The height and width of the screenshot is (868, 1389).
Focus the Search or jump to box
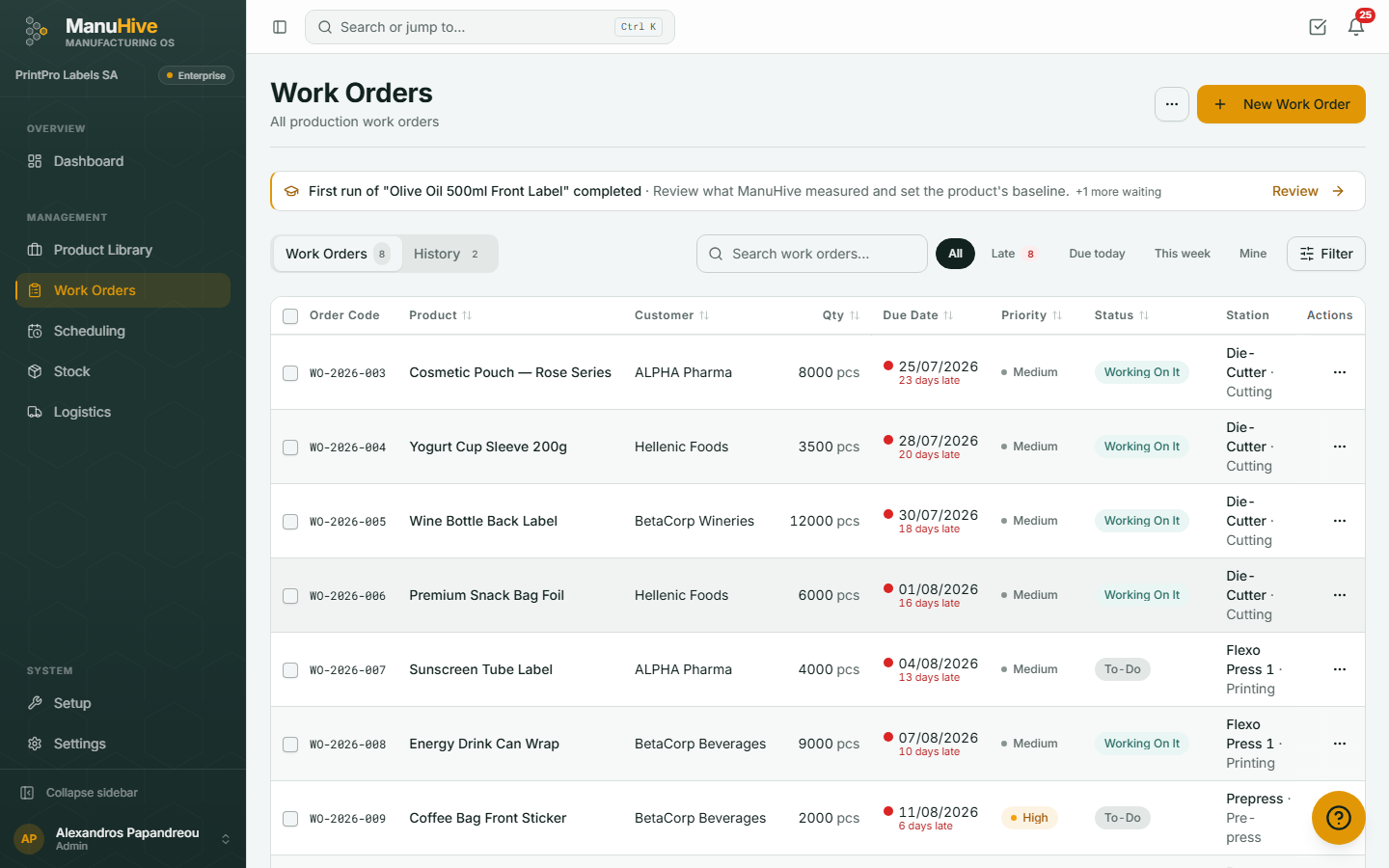pos(490,27)
